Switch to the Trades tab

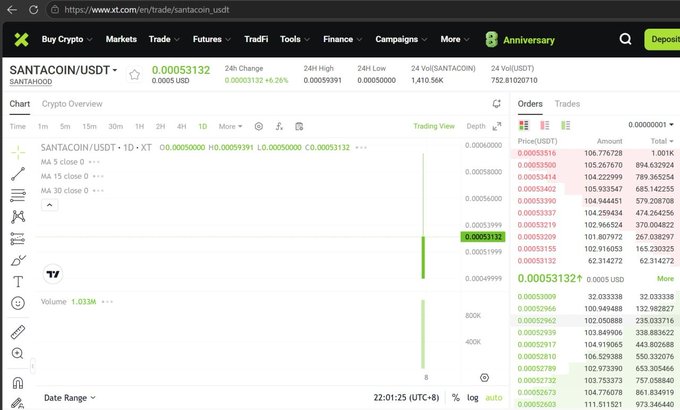point(567,104)
